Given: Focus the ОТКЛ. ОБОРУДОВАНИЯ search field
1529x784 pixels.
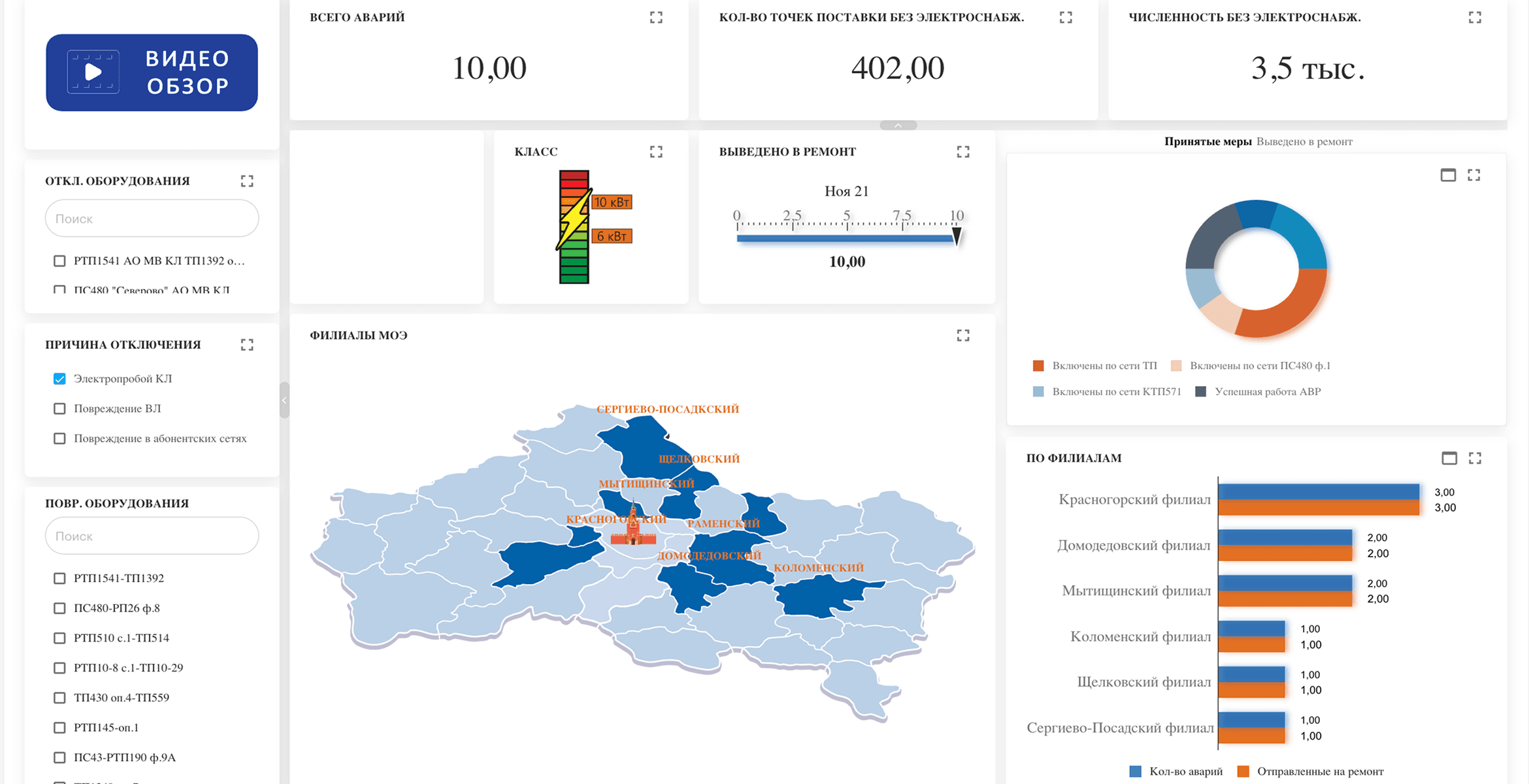Looking at the screenshot, I should (x=152, y=218).
